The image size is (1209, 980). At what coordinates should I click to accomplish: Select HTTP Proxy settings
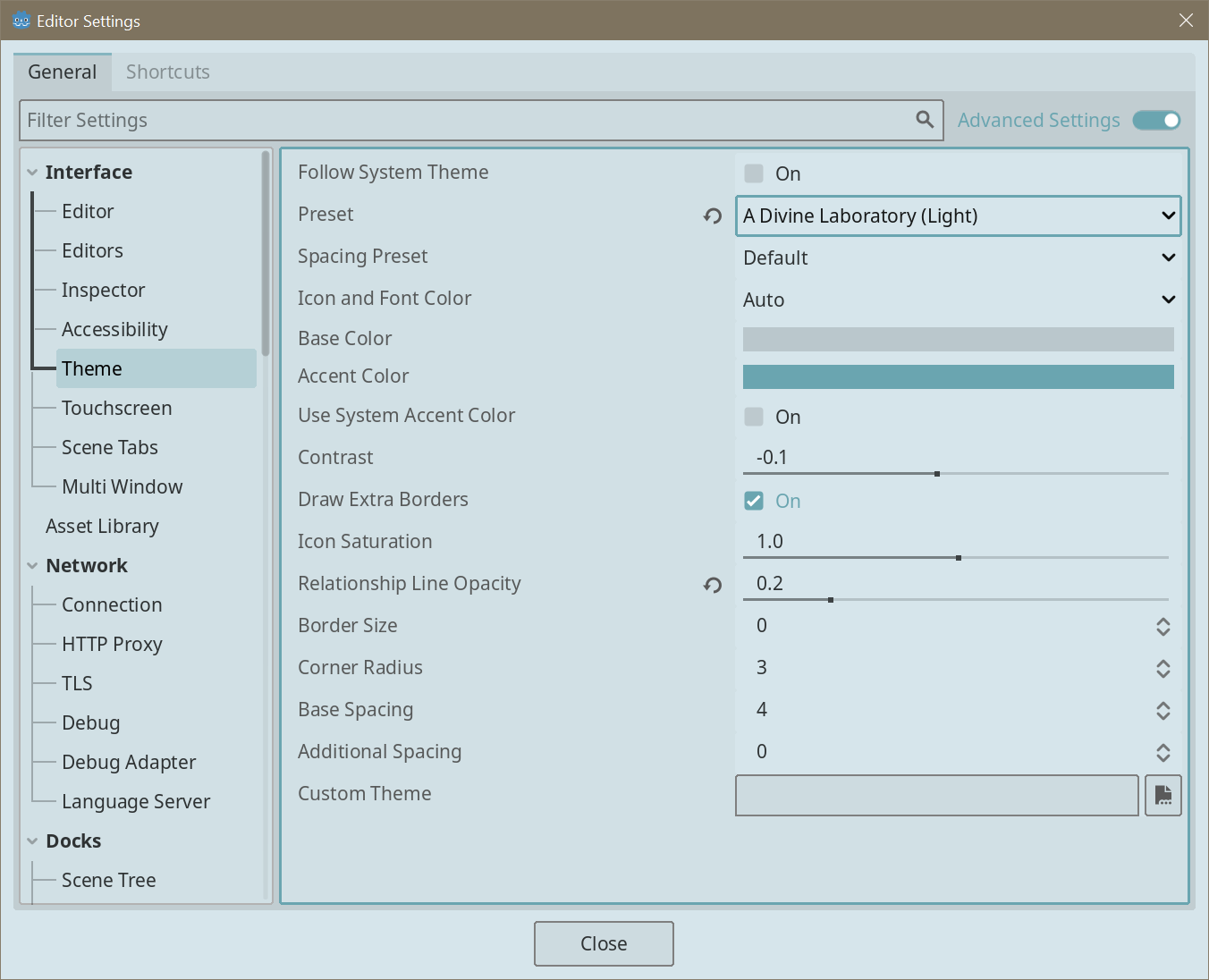coord(112,644)
